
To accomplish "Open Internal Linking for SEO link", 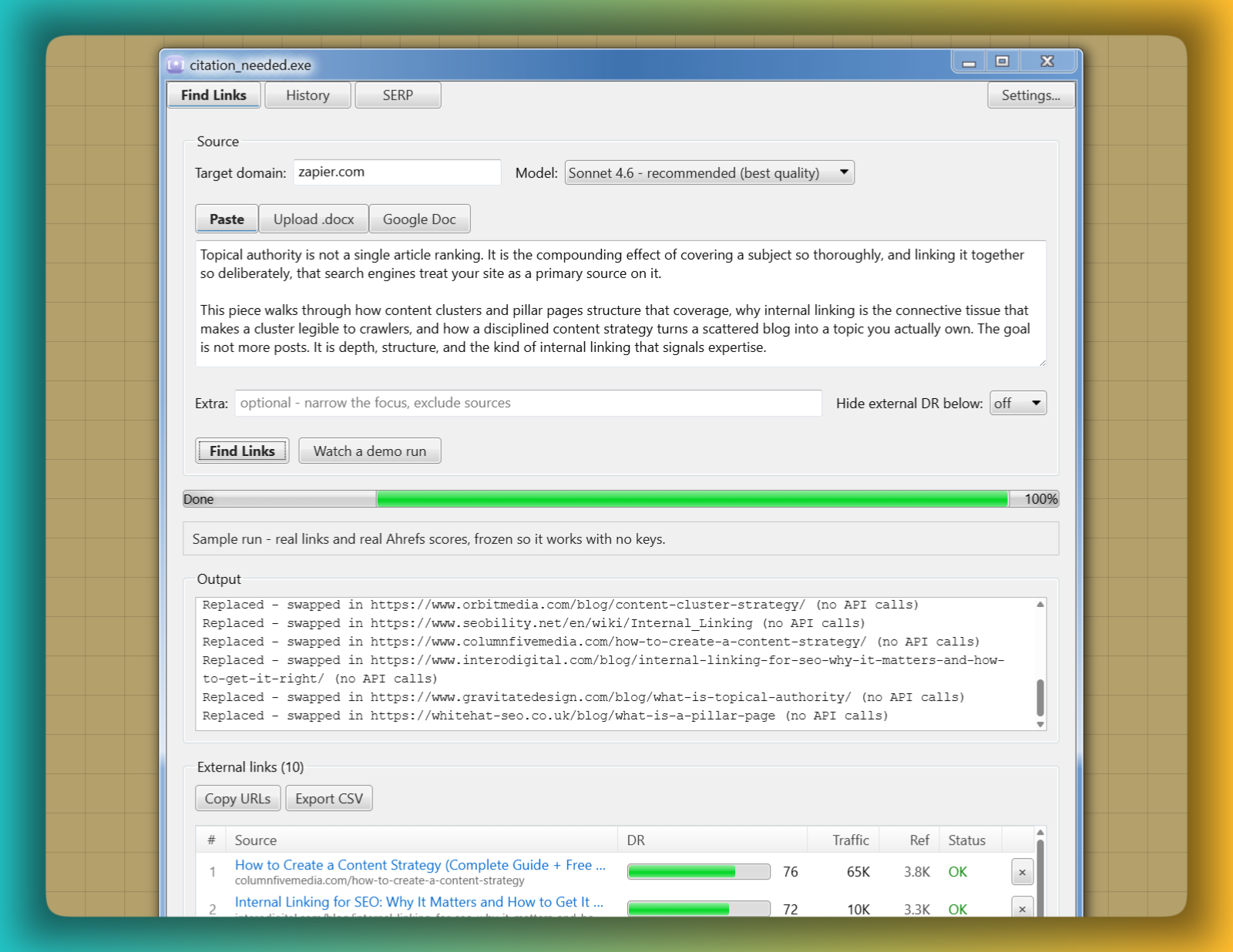I will tap(419, 902).
